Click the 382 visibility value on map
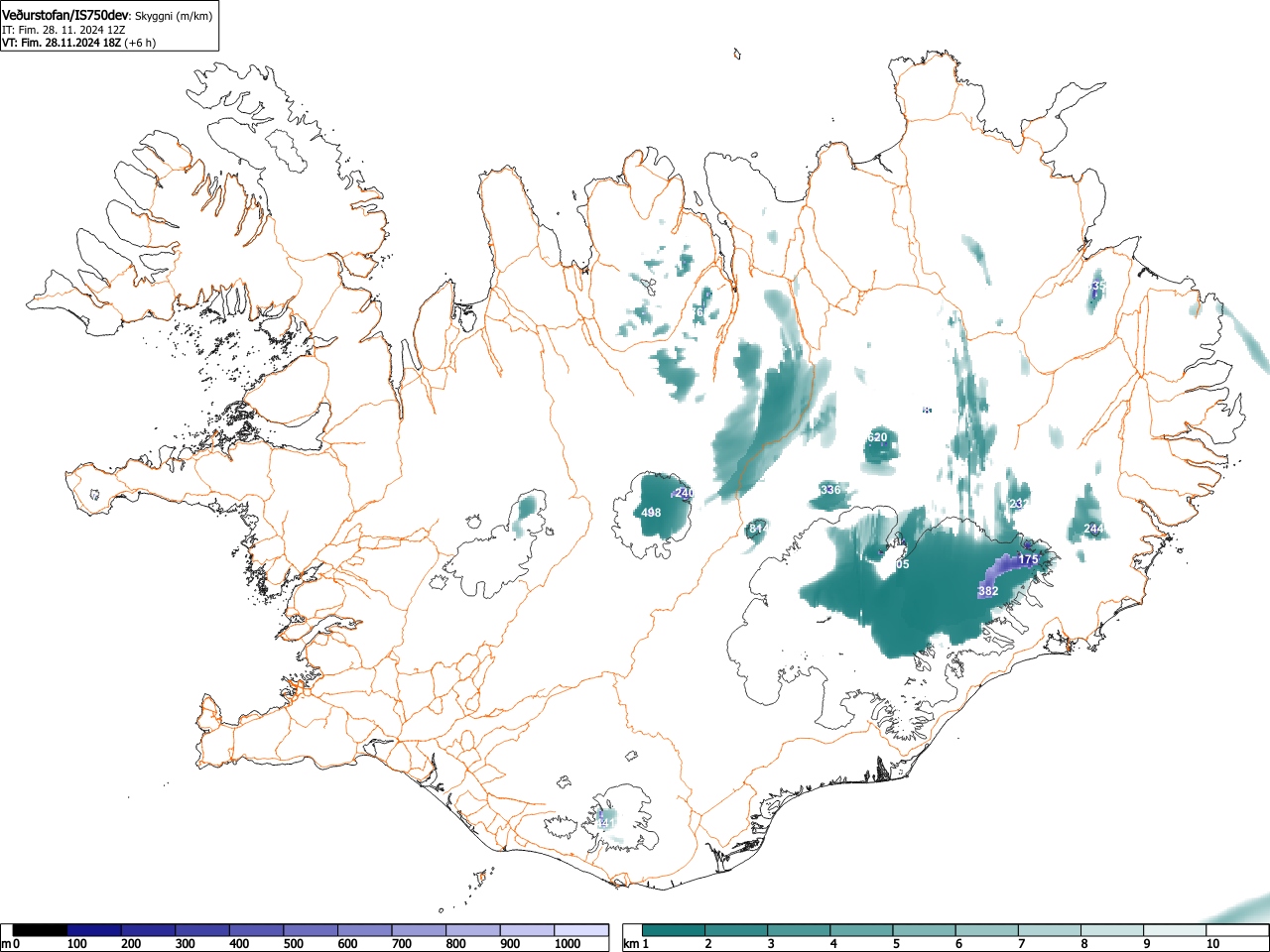The image size is (1270, 952). coord(988,591)
